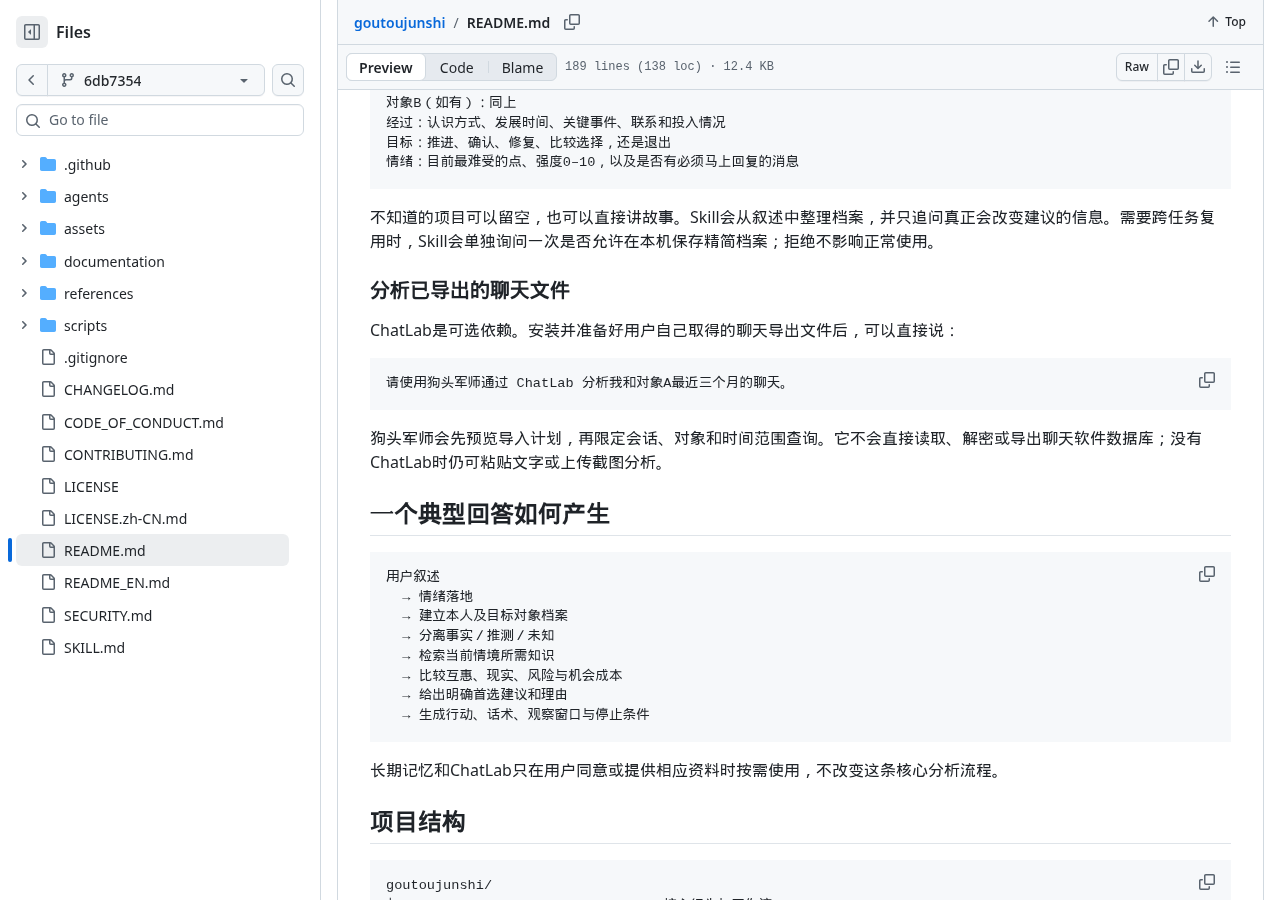Expand the agents folder
This screenshot has width=1280, height=900.
[x=24, y=196]
